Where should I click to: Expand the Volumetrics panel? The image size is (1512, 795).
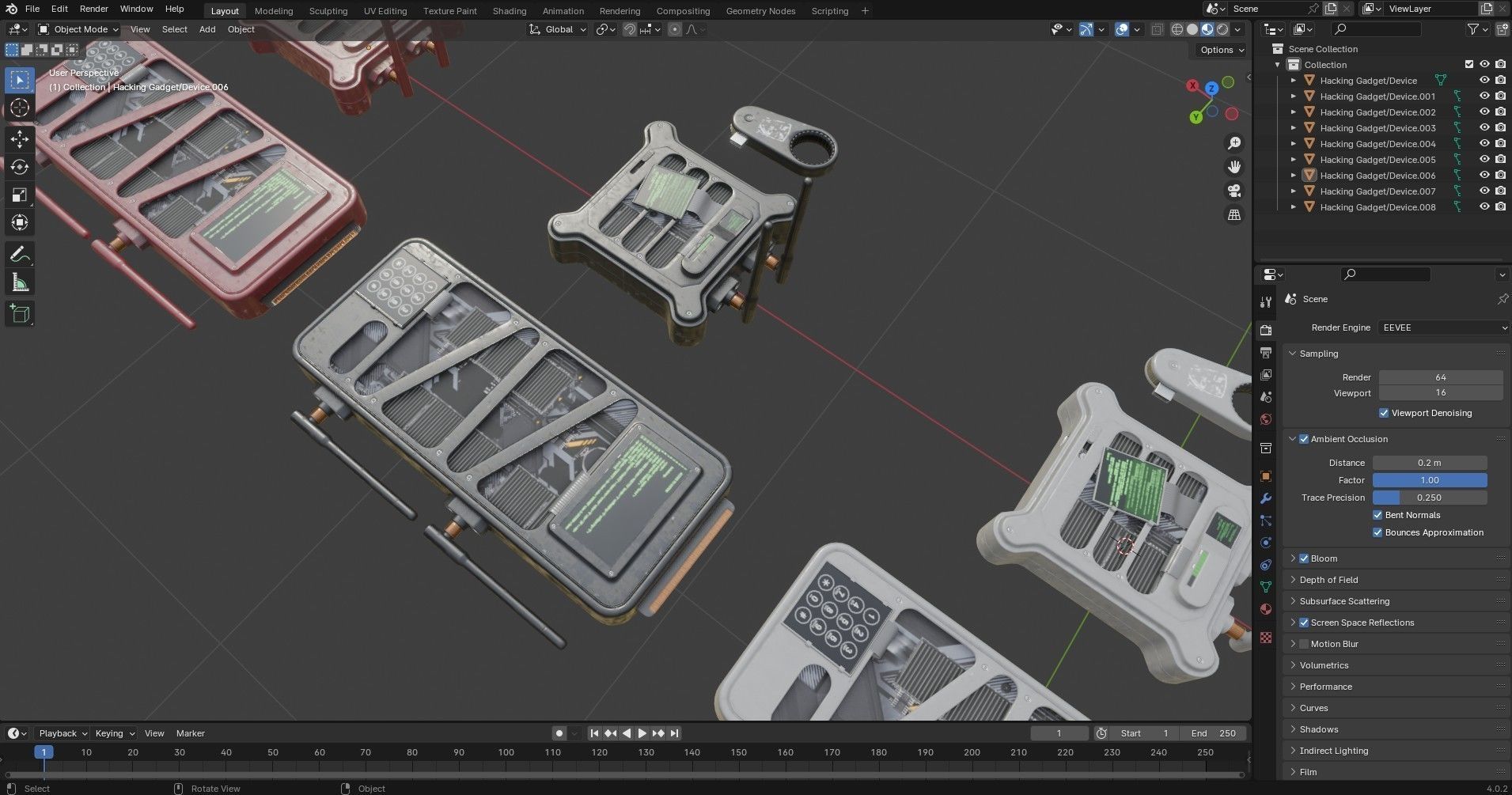pyautogui.click(x=1324, y=665)
